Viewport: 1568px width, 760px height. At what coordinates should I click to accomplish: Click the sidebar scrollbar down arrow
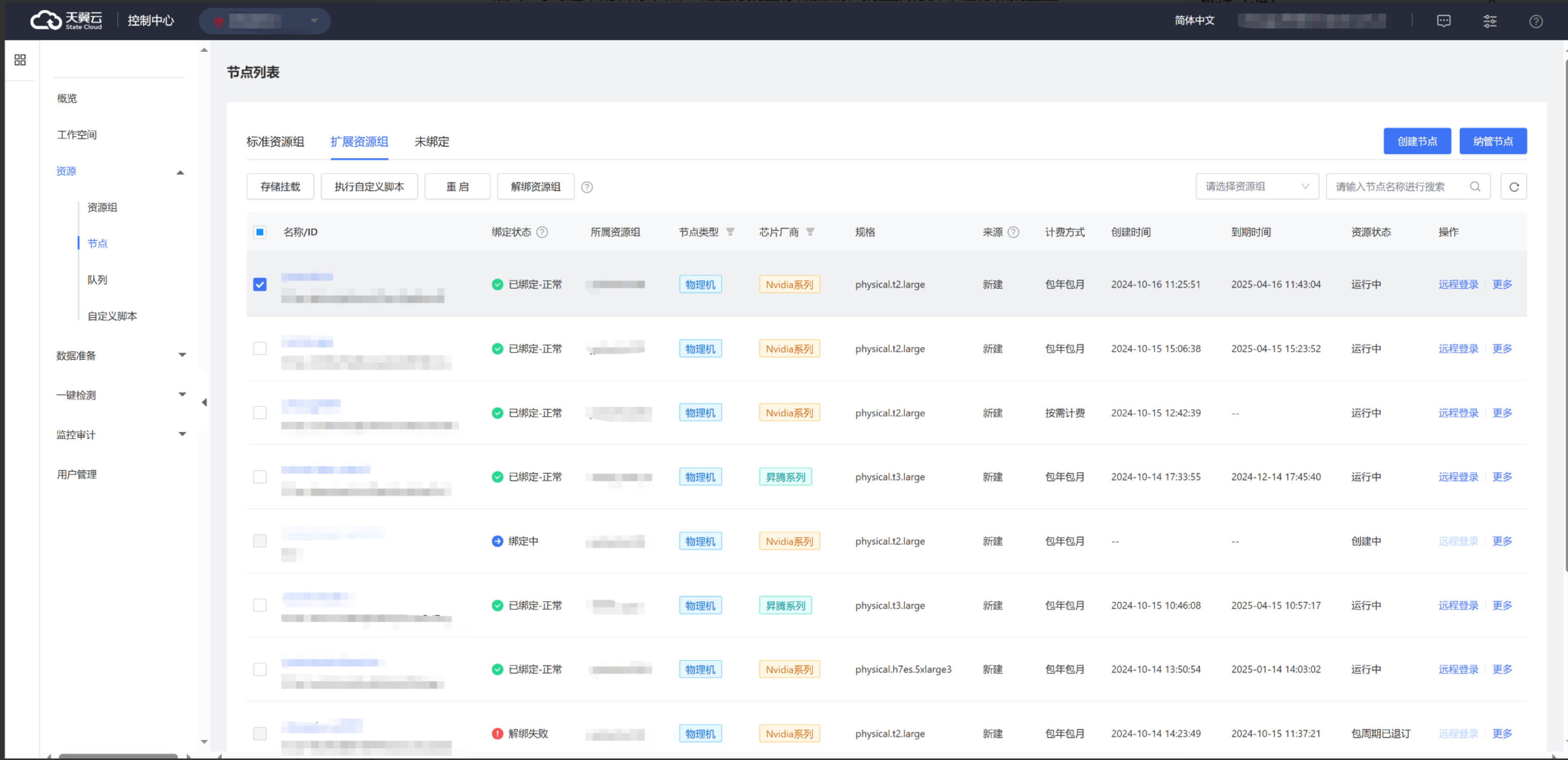pos(205,742)
